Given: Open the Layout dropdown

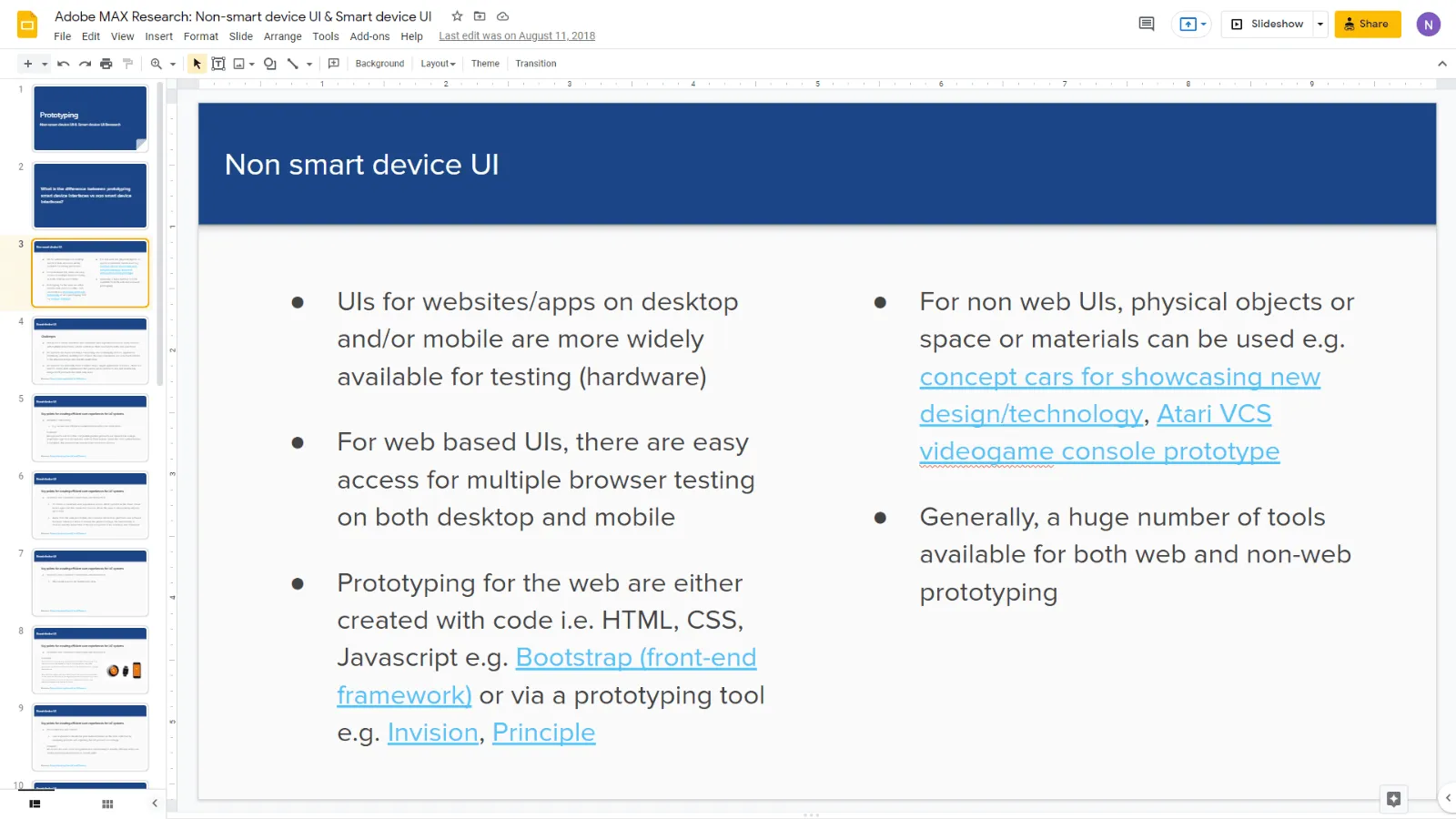Looking at the screenshot, I should tap(438, 64).
